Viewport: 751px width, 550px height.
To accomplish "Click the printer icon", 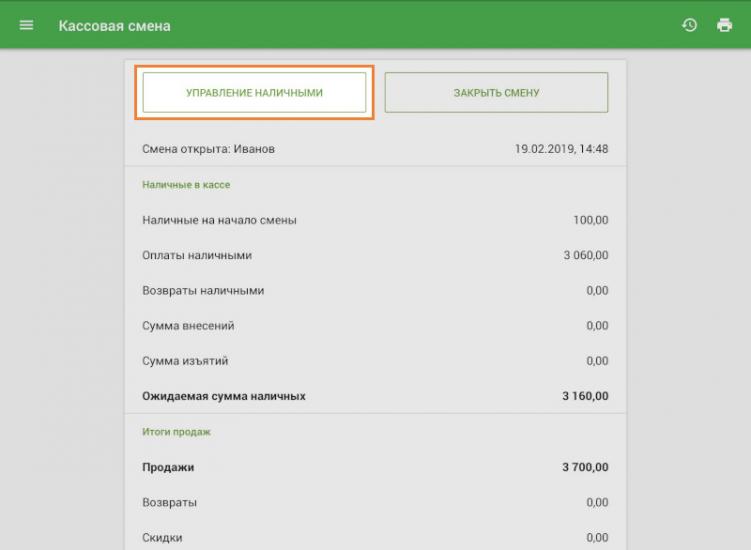I will [724, 25].
